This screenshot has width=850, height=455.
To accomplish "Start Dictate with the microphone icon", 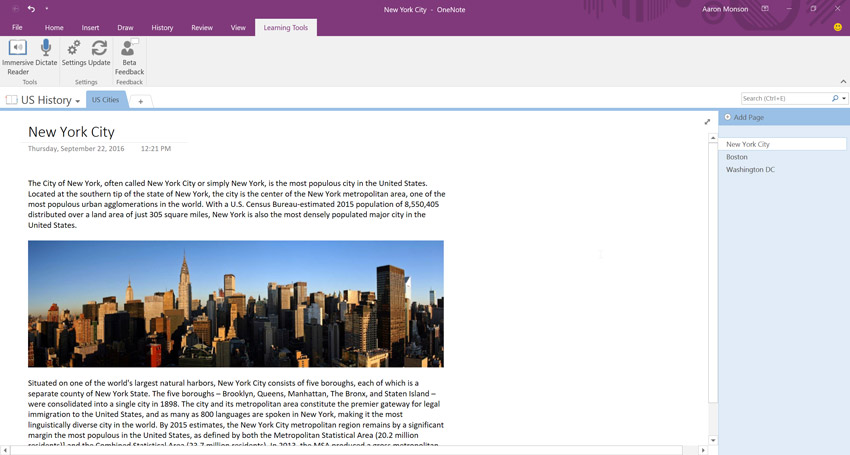I will click(46, 53).
